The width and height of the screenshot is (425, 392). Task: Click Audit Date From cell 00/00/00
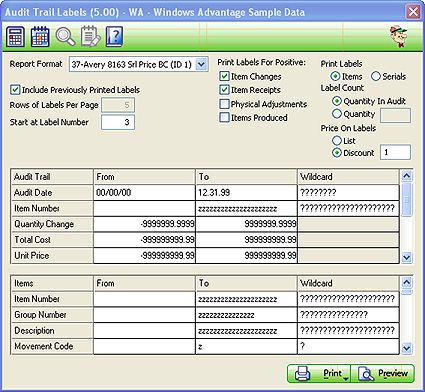pyautogui.click(x=144, y=193)
